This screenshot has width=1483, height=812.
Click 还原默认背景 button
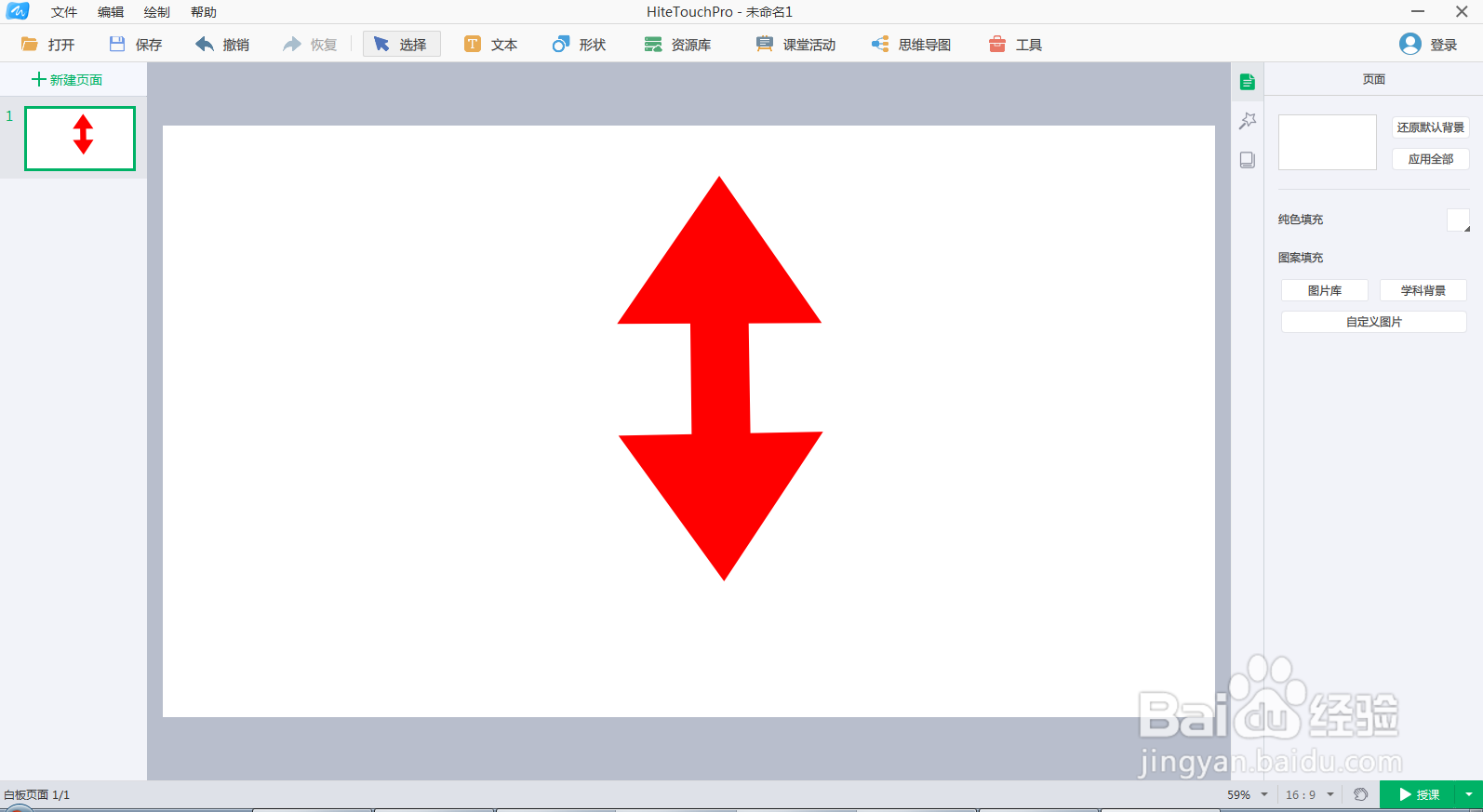point(1431,127)
